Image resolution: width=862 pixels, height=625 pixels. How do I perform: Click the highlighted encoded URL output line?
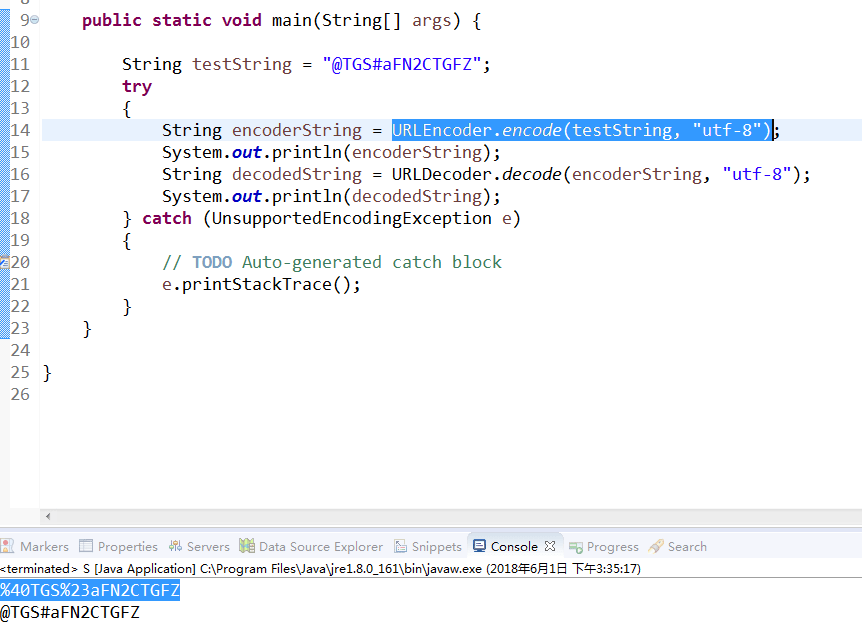[90, 590]
